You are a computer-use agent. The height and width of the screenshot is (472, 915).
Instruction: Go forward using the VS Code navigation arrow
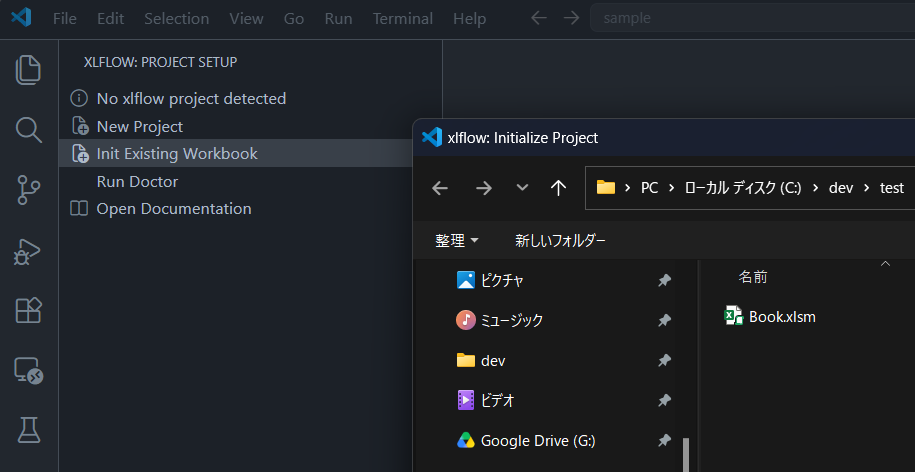pos(571,18)
